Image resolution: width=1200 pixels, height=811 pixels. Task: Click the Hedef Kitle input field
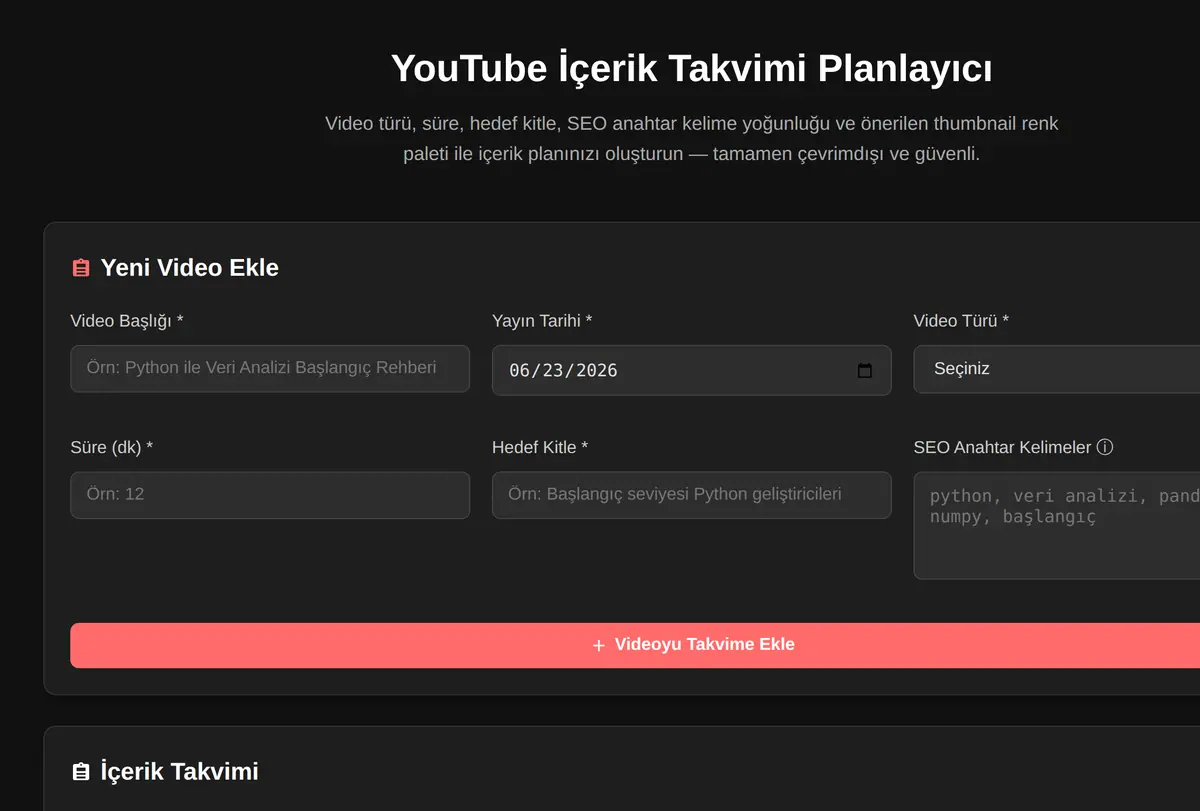[x=692, y=495]
